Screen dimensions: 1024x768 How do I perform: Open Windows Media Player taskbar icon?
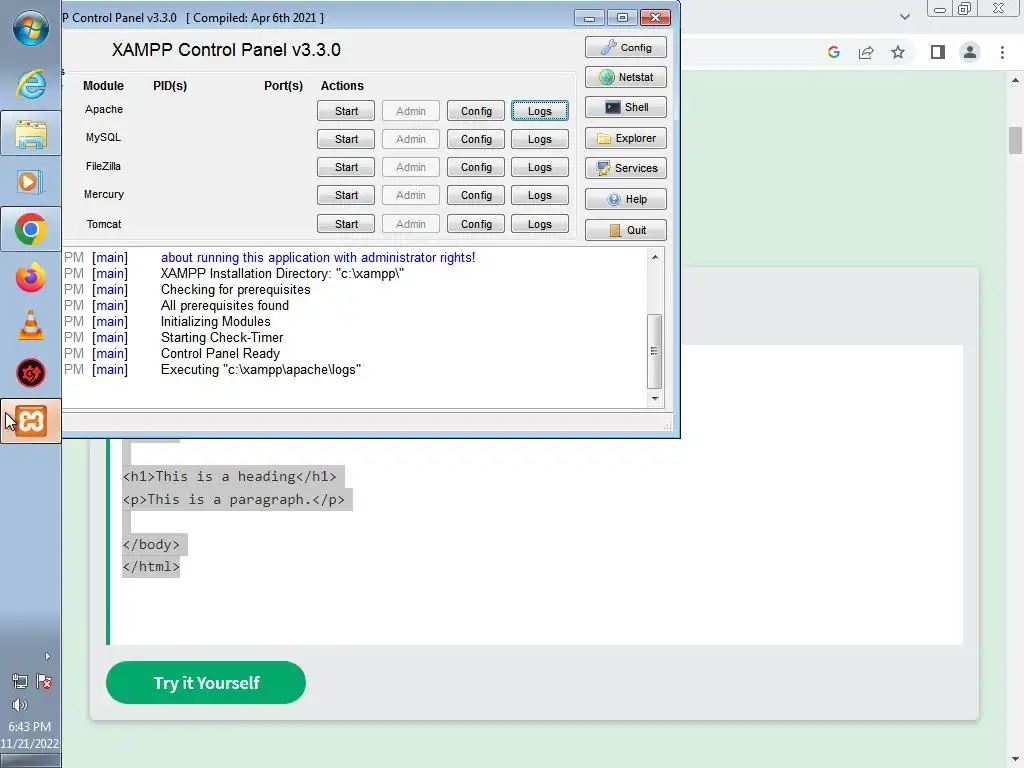pyautogui.click(x=31, y=182)
